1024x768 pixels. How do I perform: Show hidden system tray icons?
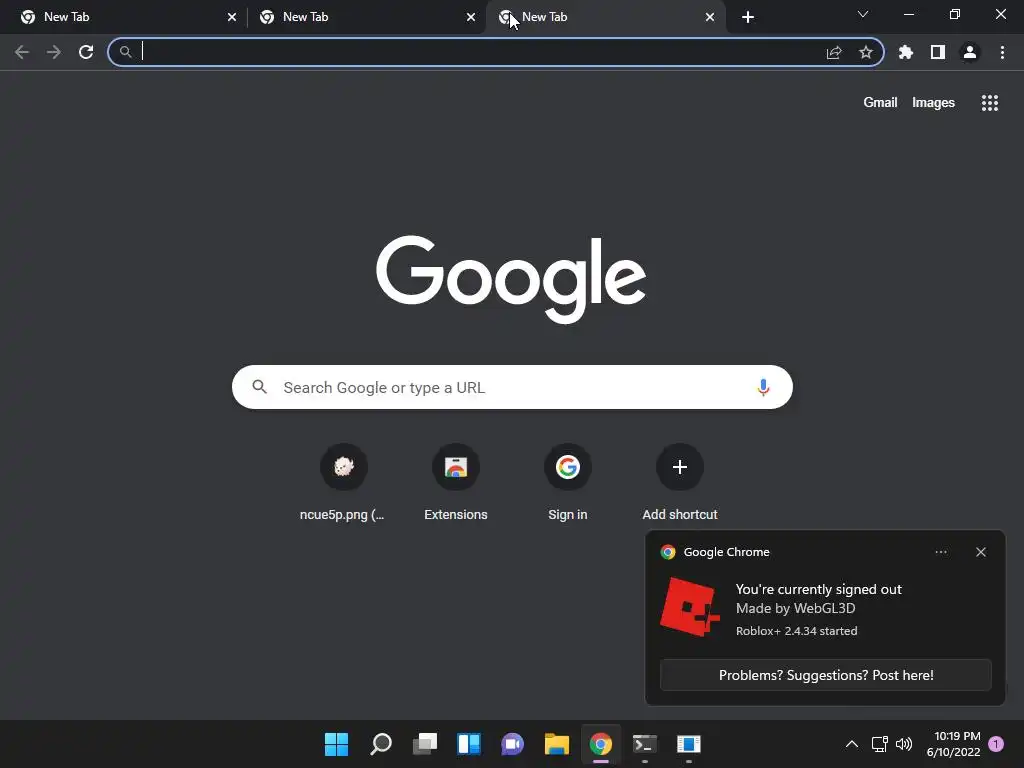[852, 744]
